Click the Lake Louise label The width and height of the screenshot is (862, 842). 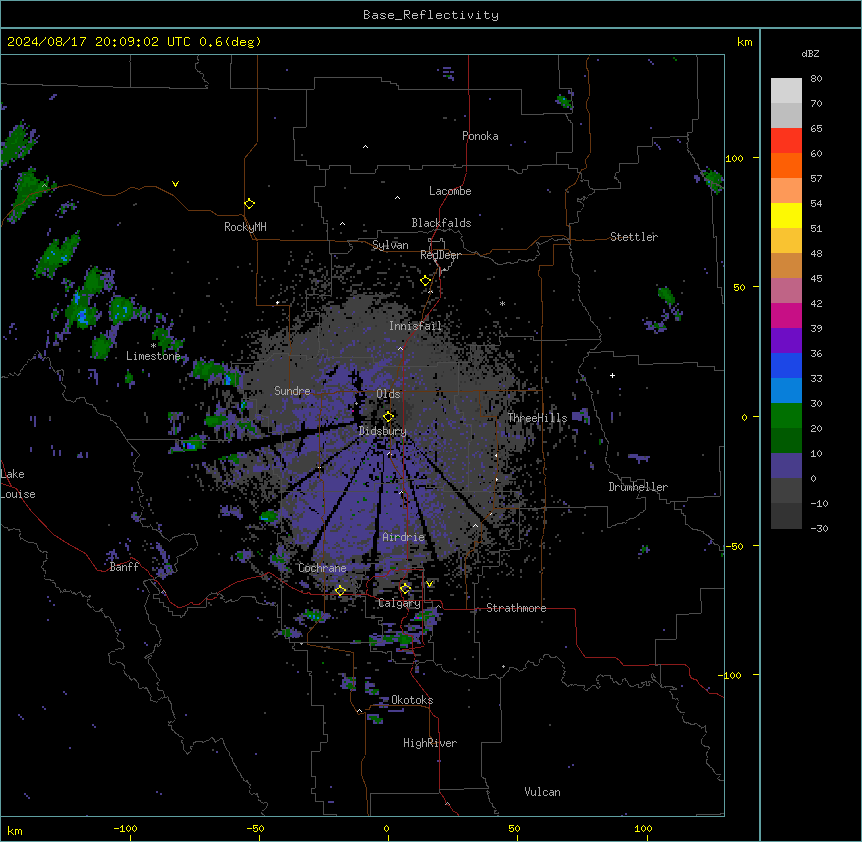click(x=17, y=484)
